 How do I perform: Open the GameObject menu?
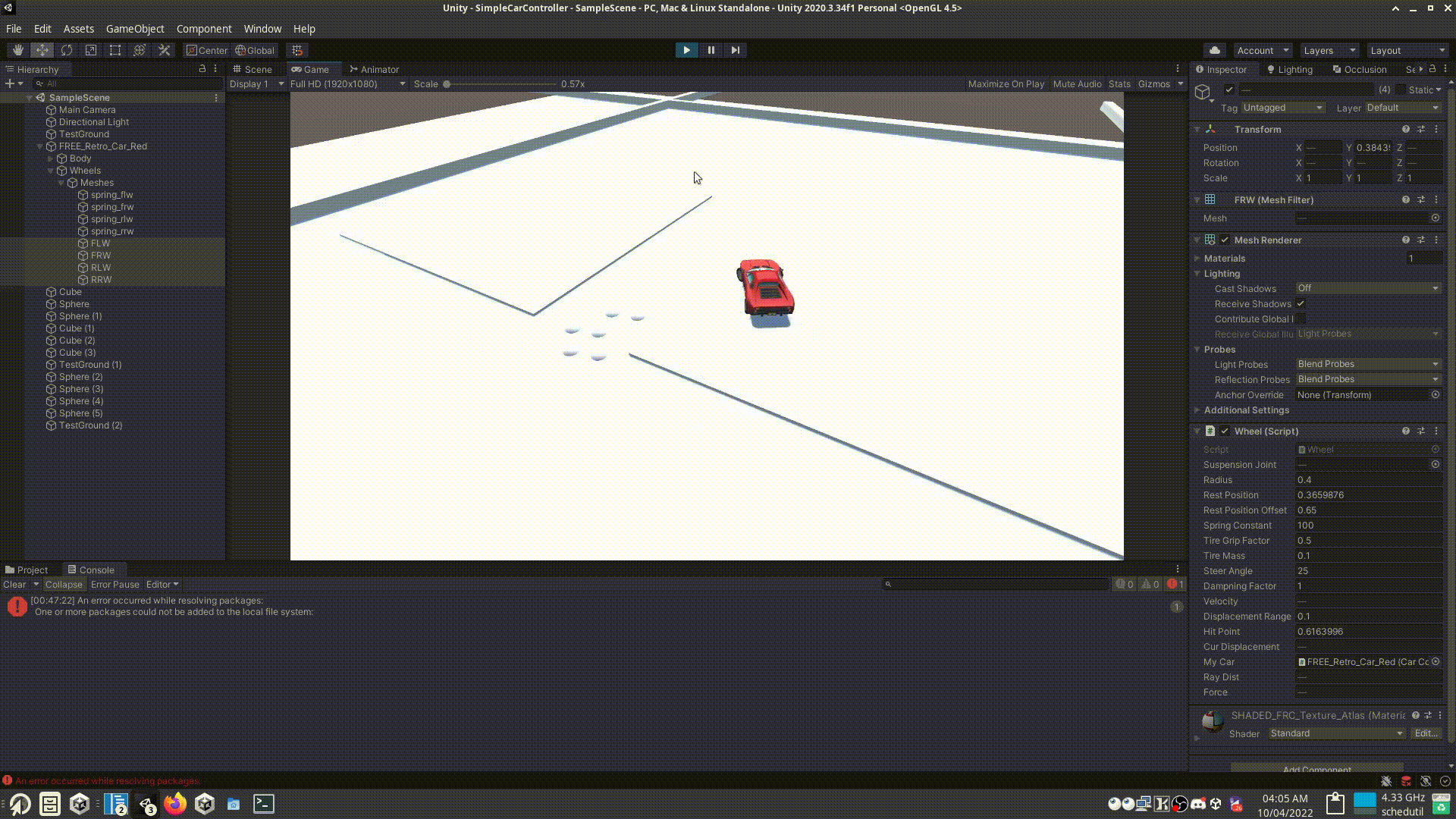coord(134,29)
